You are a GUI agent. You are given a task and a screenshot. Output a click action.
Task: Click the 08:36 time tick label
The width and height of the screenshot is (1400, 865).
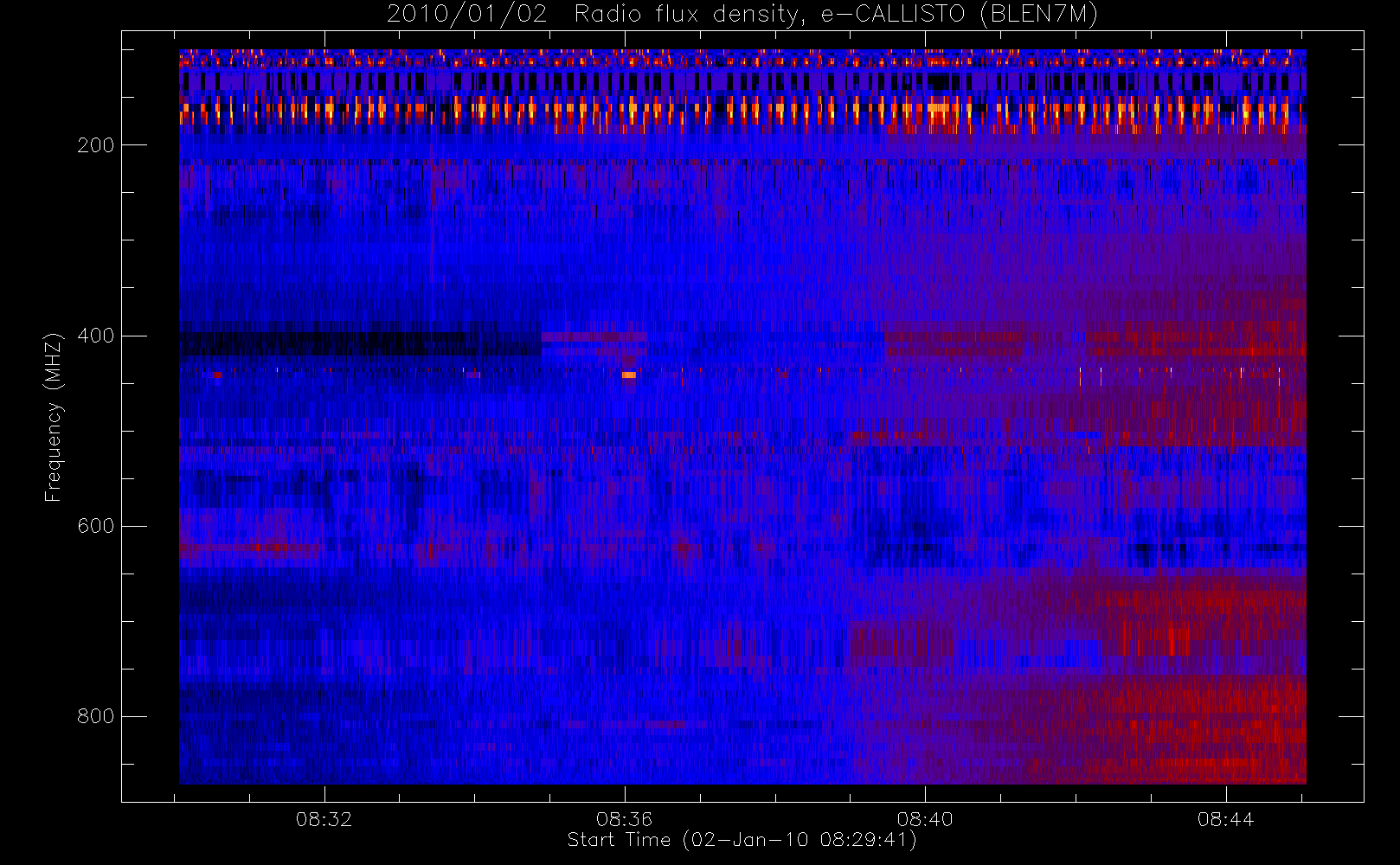coord(624,819)
